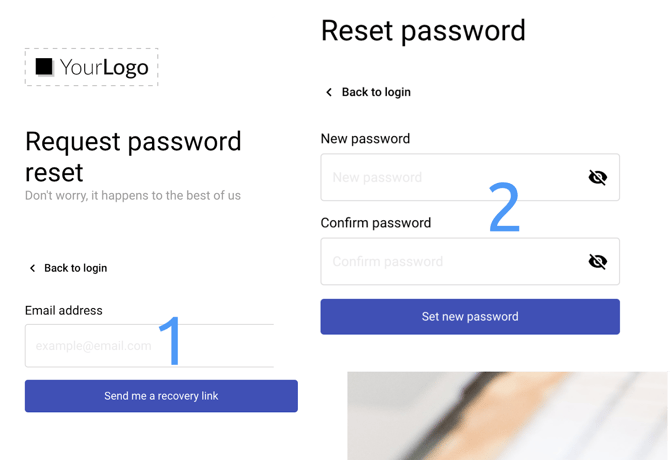Image resolution: width=670 pixels, height=460 pixels.
Task: Click the Request password reset heading
Action: click(x=132, y=156)
